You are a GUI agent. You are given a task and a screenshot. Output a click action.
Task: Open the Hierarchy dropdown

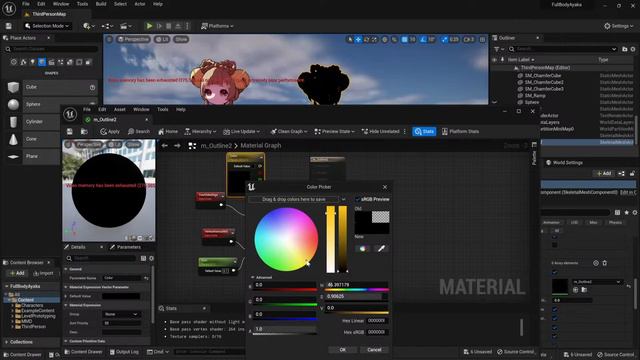pyautogui.click(x=200, y=131)
